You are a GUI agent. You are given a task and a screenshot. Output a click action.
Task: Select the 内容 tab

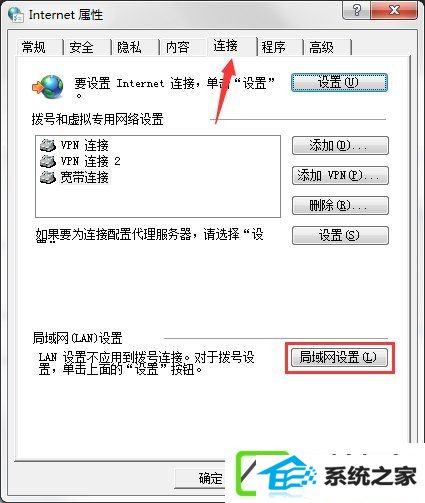point(178,47)
